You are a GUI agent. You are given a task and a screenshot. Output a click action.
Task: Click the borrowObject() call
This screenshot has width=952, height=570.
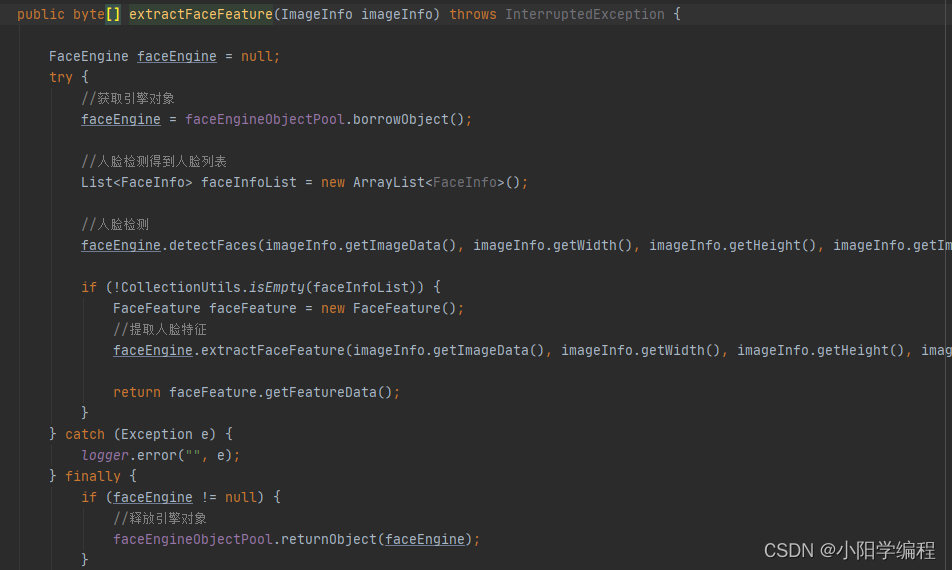tap(409, 119)
